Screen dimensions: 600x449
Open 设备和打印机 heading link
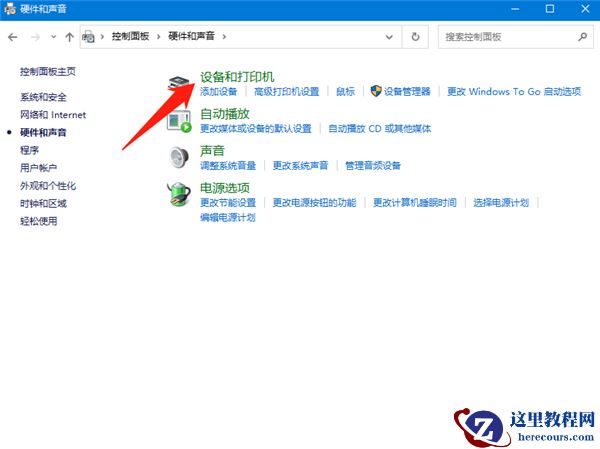coord(237,77)
